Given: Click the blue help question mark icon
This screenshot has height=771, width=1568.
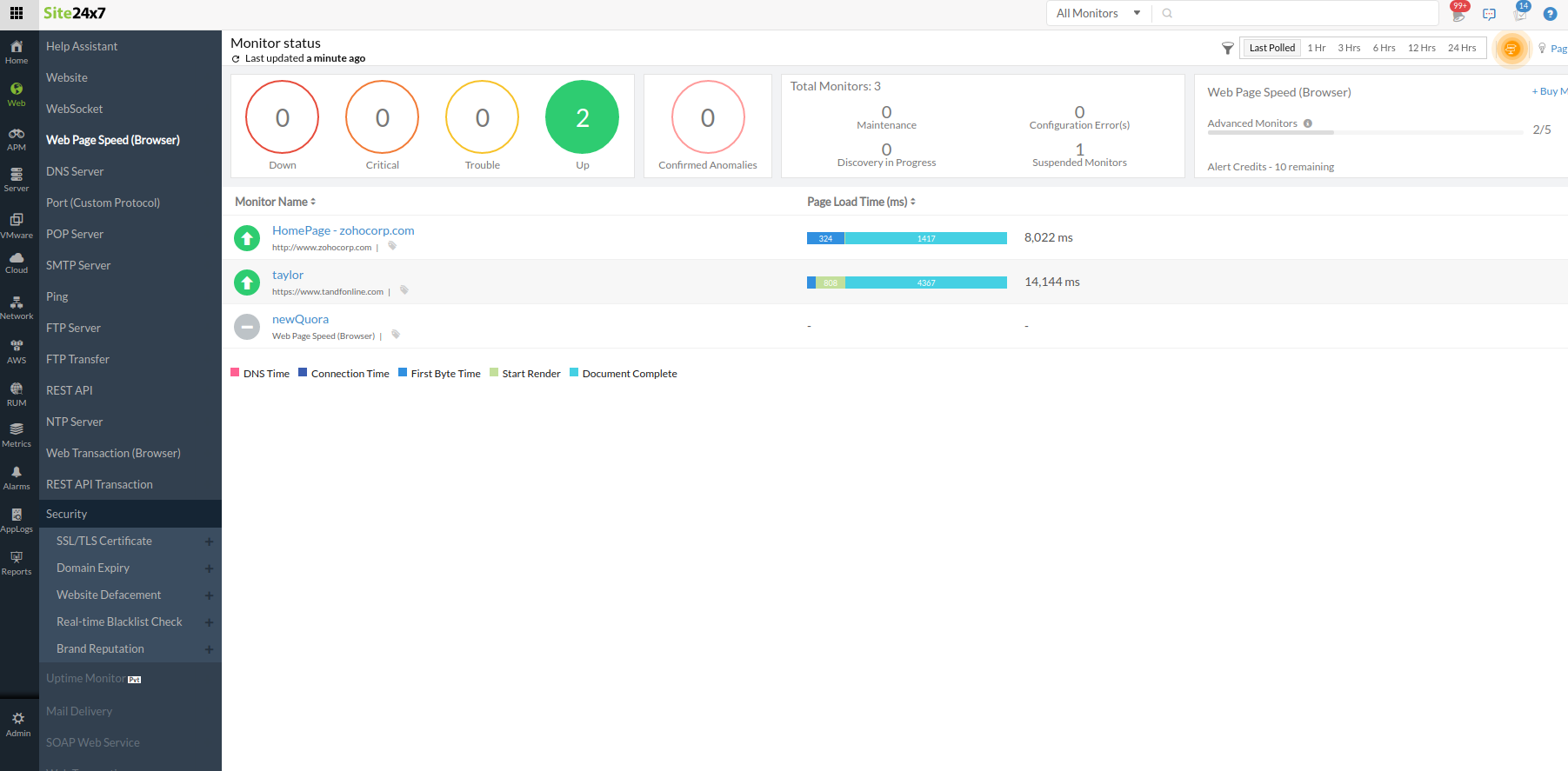Looking at the screenshot, I should point(1549,14).
